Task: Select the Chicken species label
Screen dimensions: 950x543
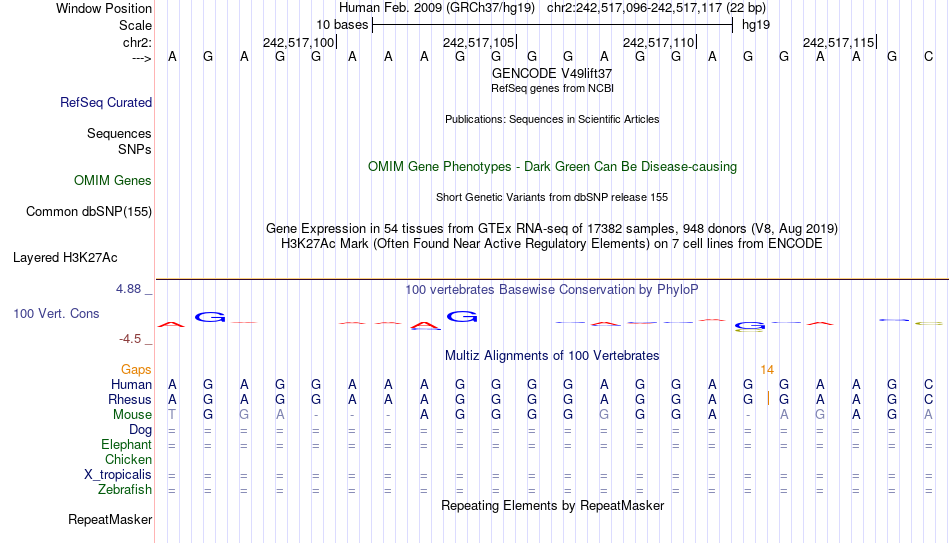Action: point(128,460)
